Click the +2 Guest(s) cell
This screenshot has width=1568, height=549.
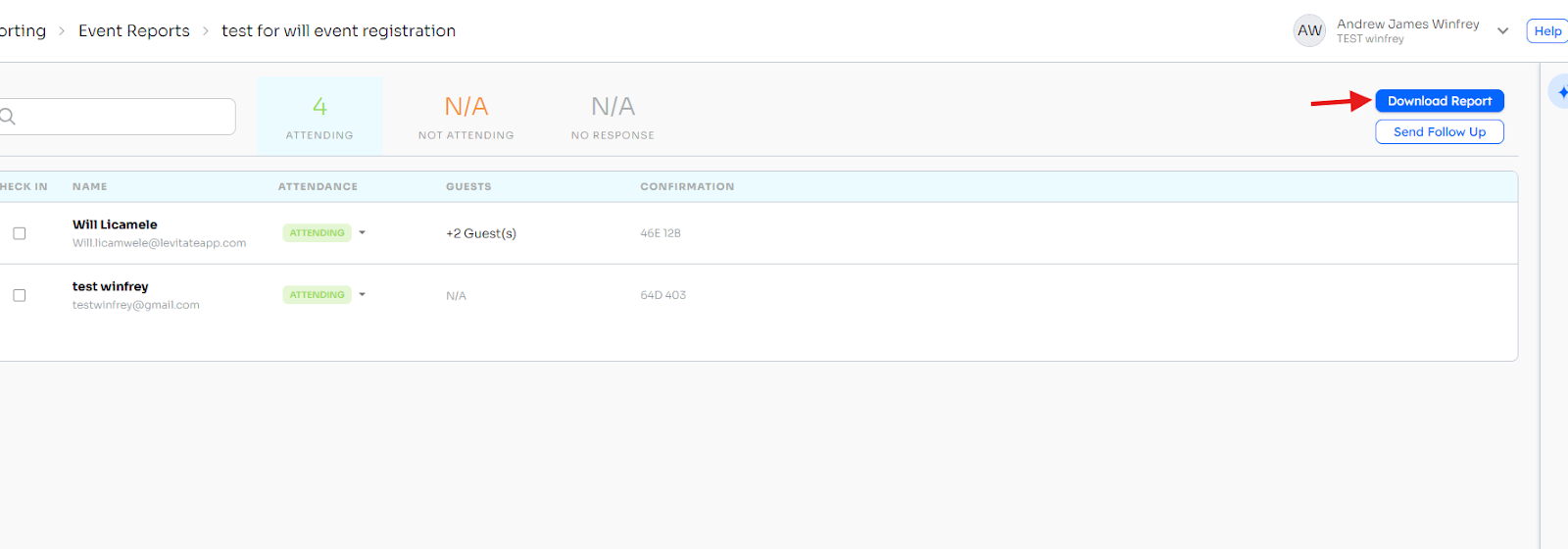pyautogui.click(x=481, y=233)
